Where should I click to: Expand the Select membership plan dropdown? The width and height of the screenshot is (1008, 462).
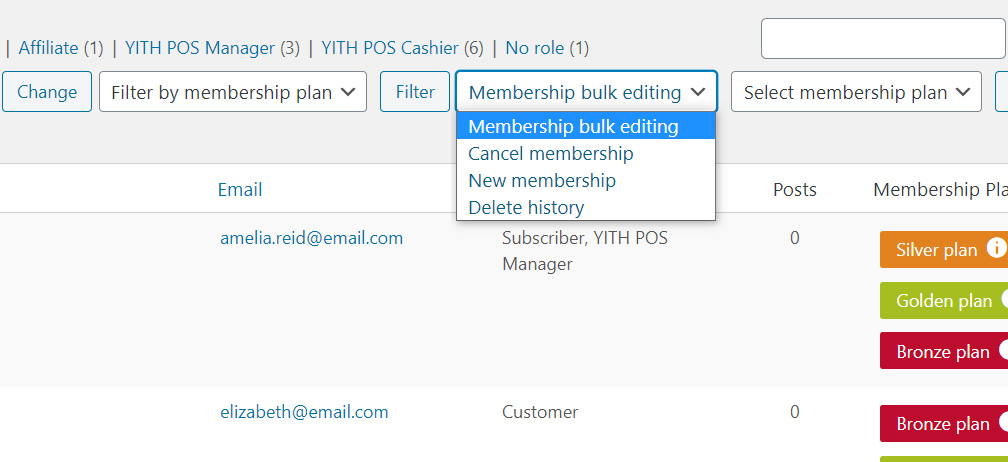point(856,92)
